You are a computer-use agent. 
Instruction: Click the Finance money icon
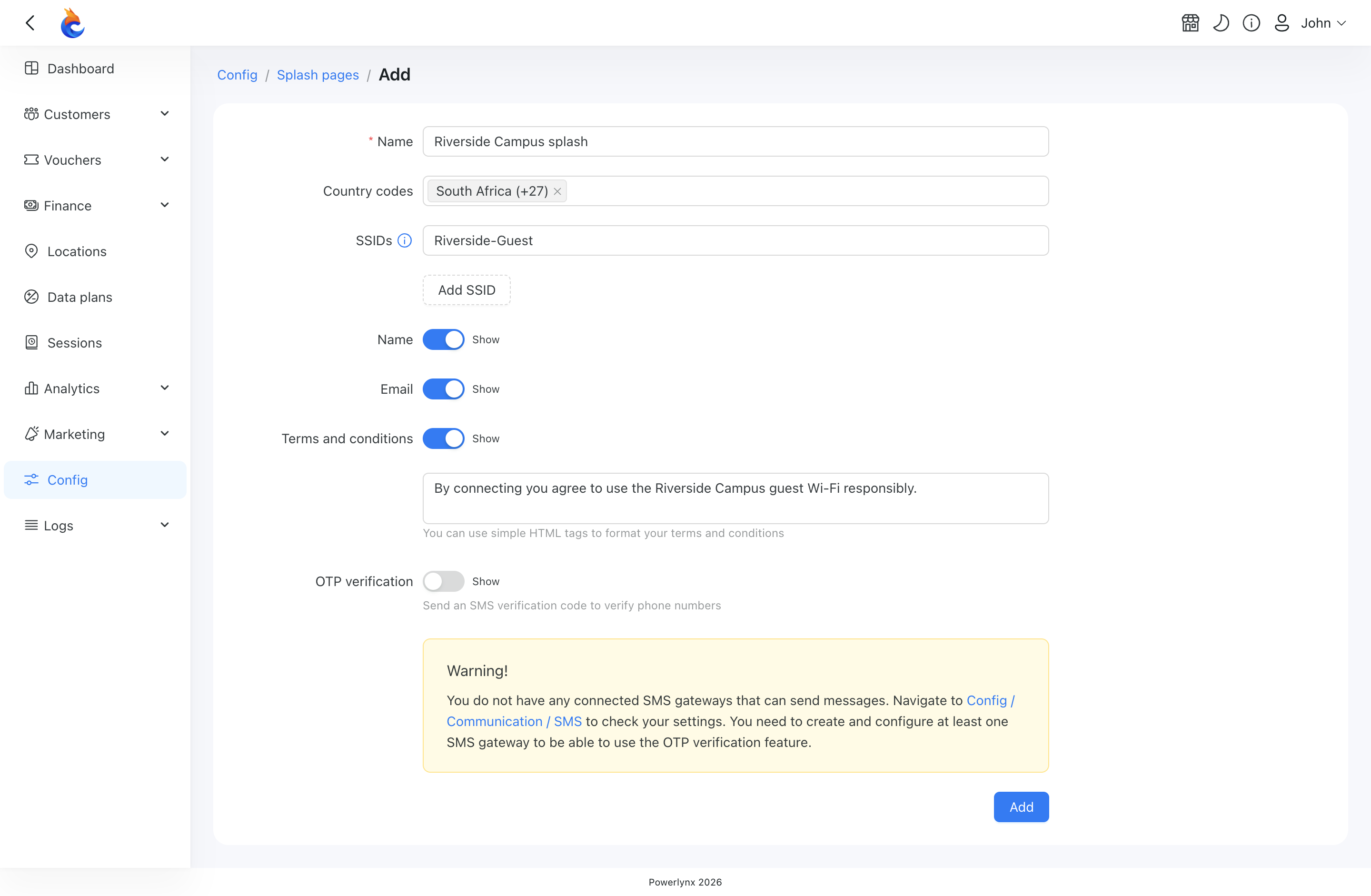tap(32, 205)
